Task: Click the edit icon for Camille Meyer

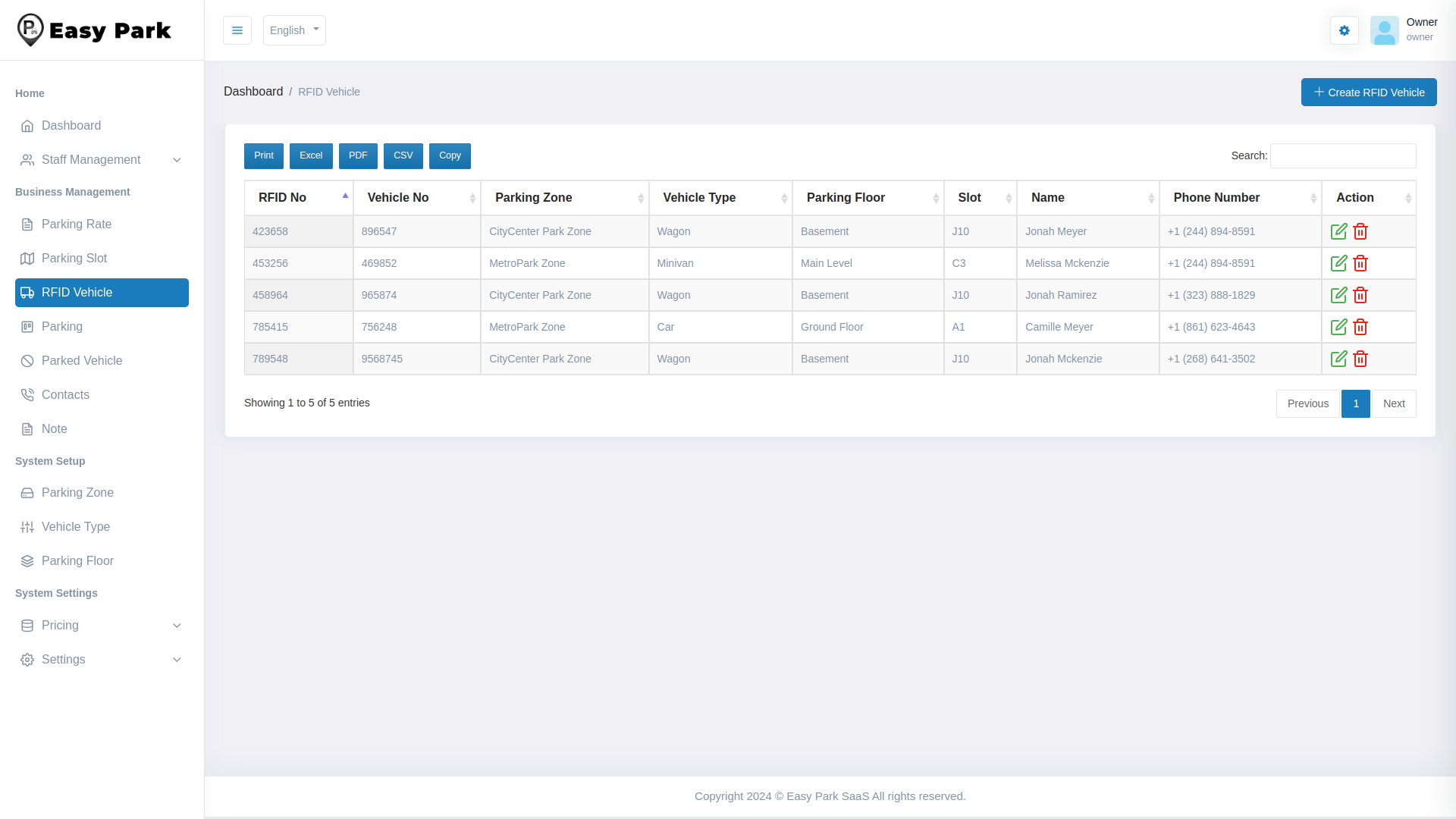Action: [1339, 326]
